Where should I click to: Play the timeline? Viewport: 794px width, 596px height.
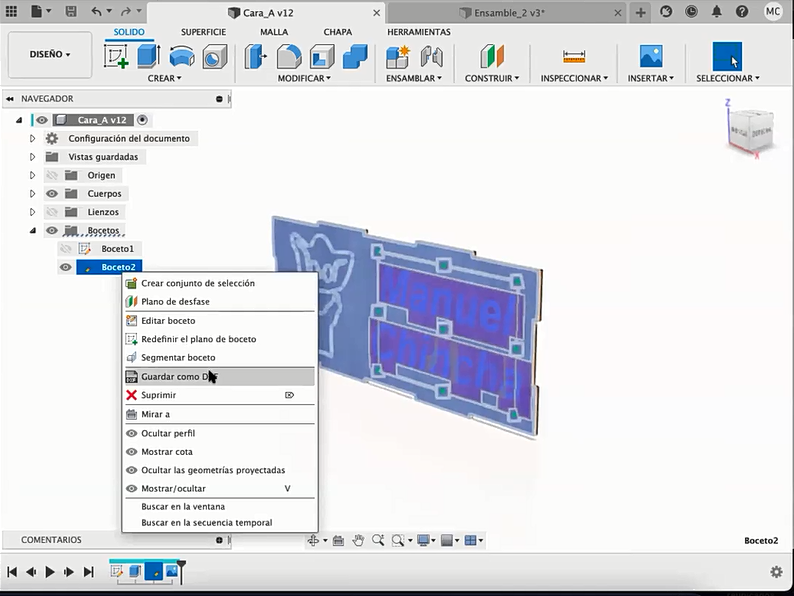coord(50,572)
